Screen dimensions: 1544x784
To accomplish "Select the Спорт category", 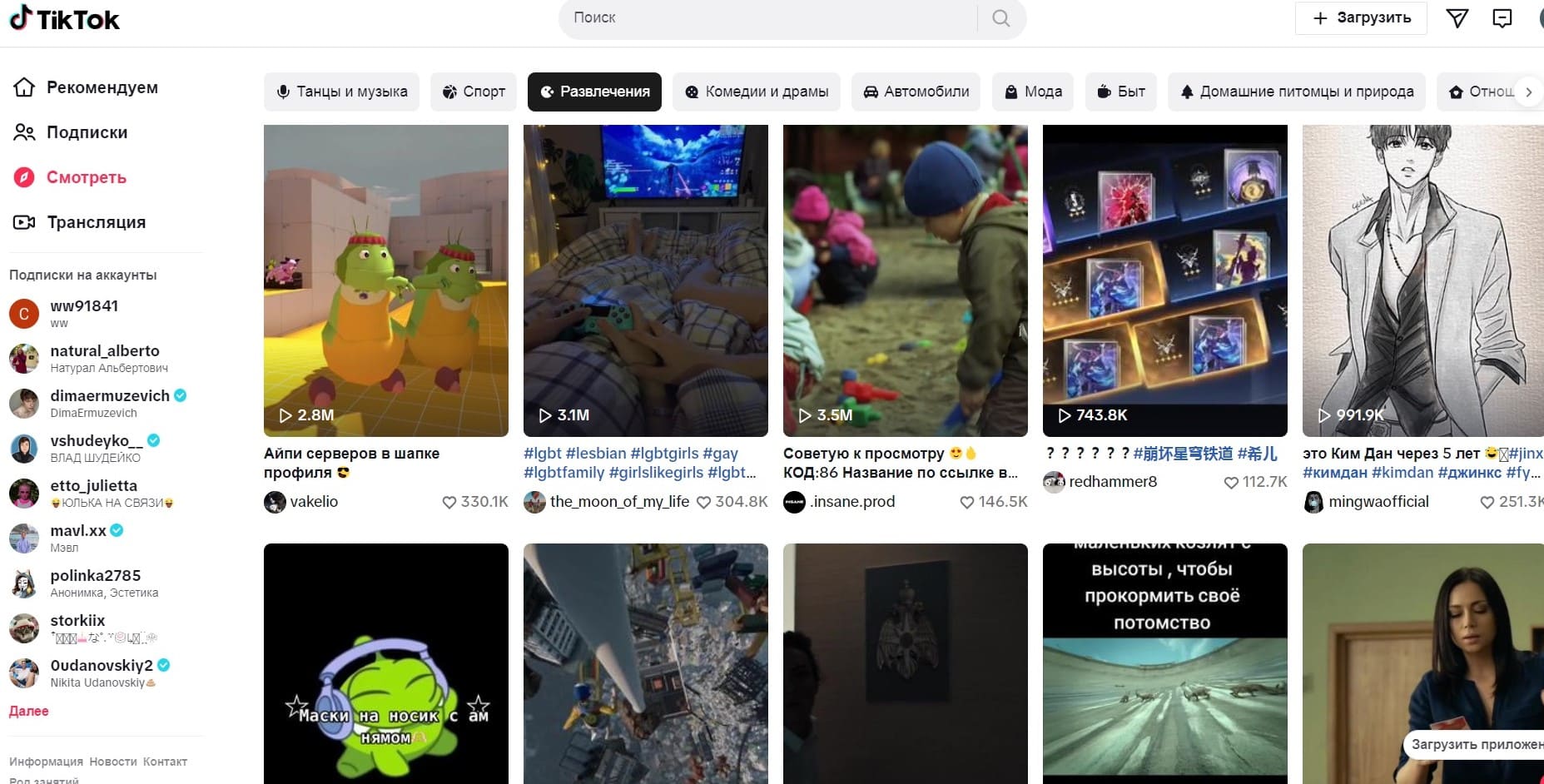I will (474, 92).
